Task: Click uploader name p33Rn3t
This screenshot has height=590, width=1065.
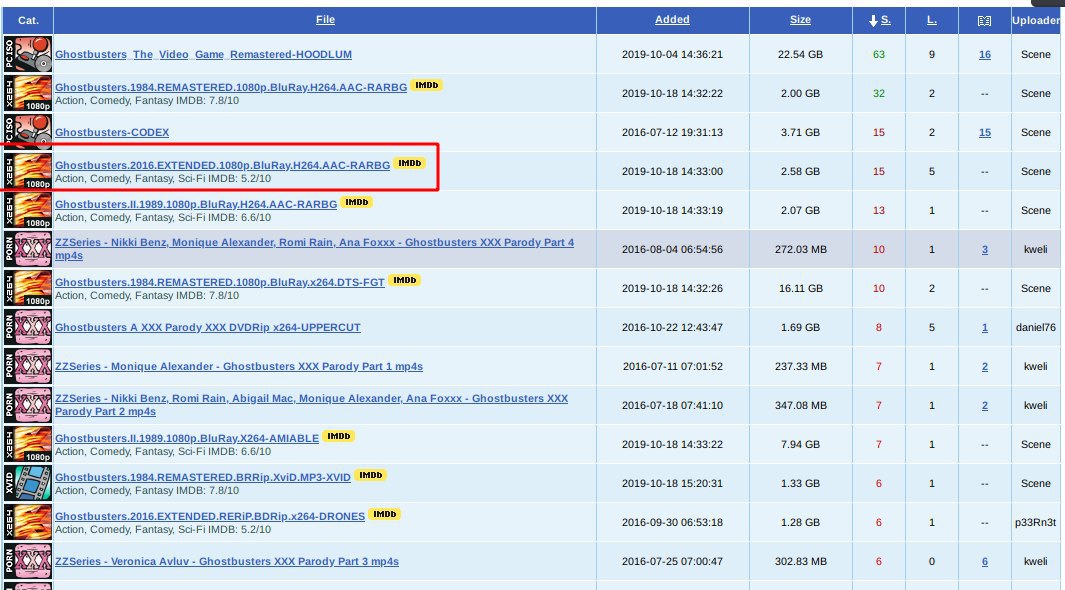Action: [1036, 522]
